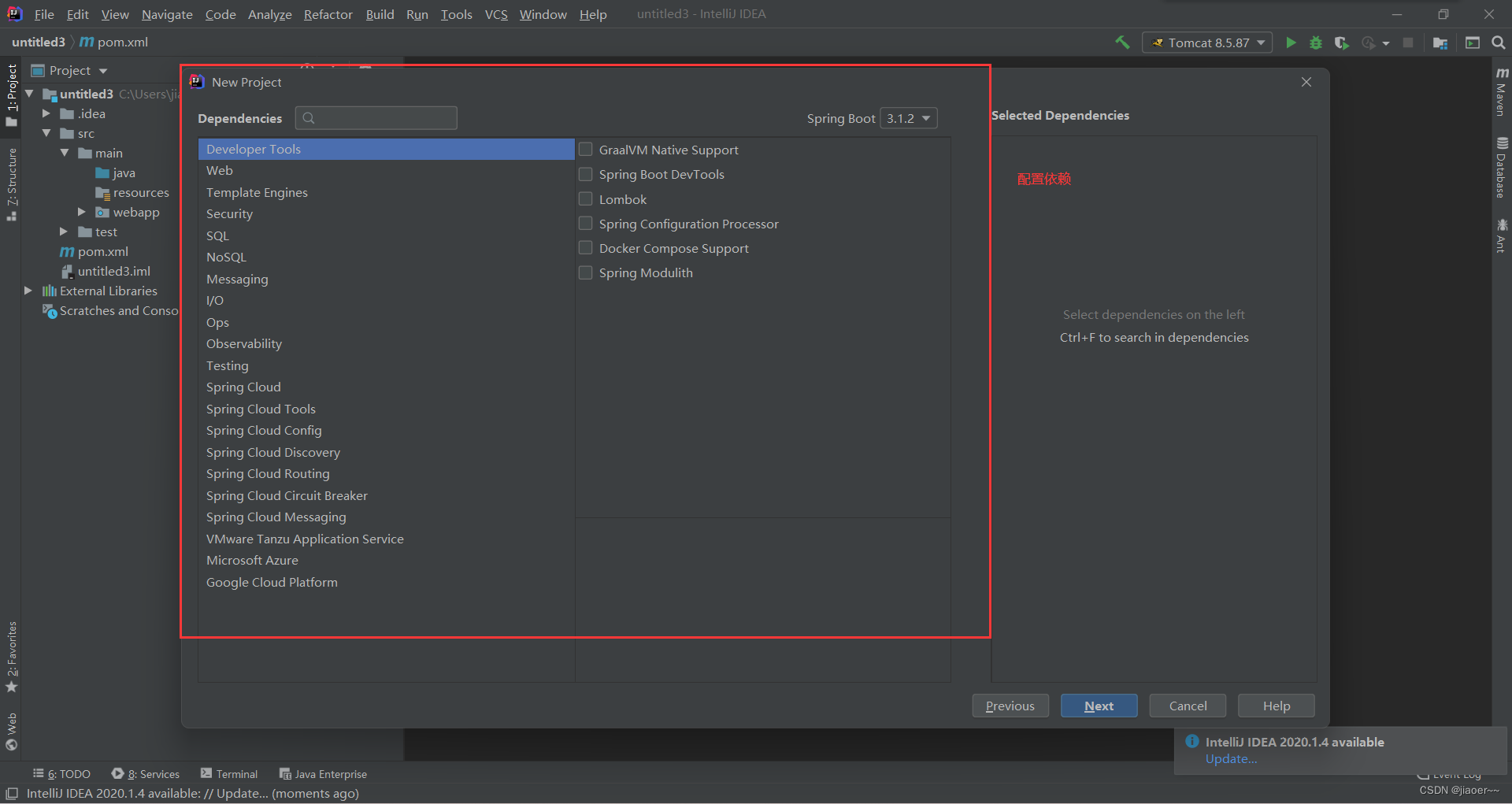This screenshot has height=804, width=1512.
Task: Click the Help button
Action: (x=1276, y=706)
